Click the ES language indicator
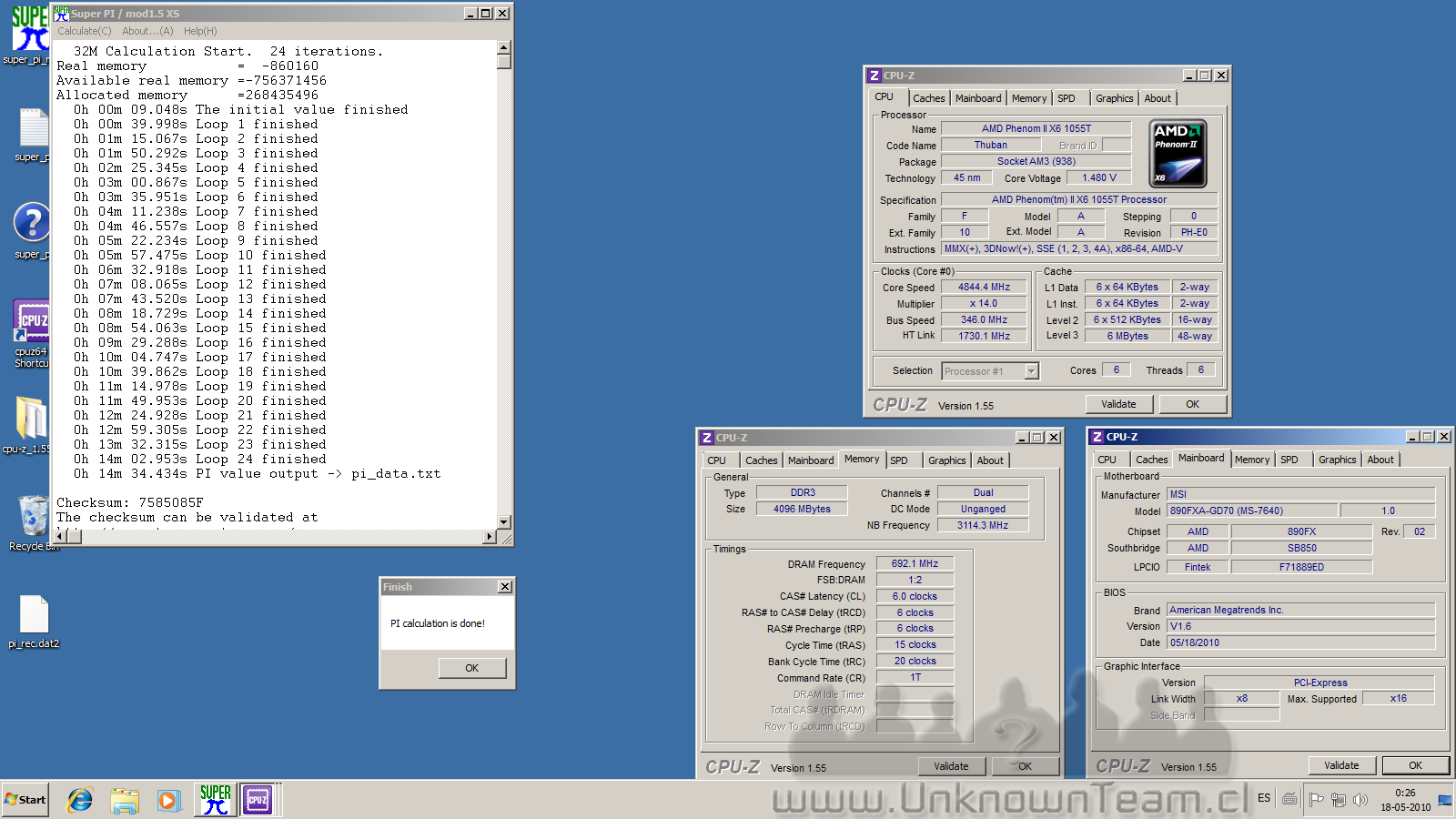Screen dimensions: 1456x819 coord(1264,798)
